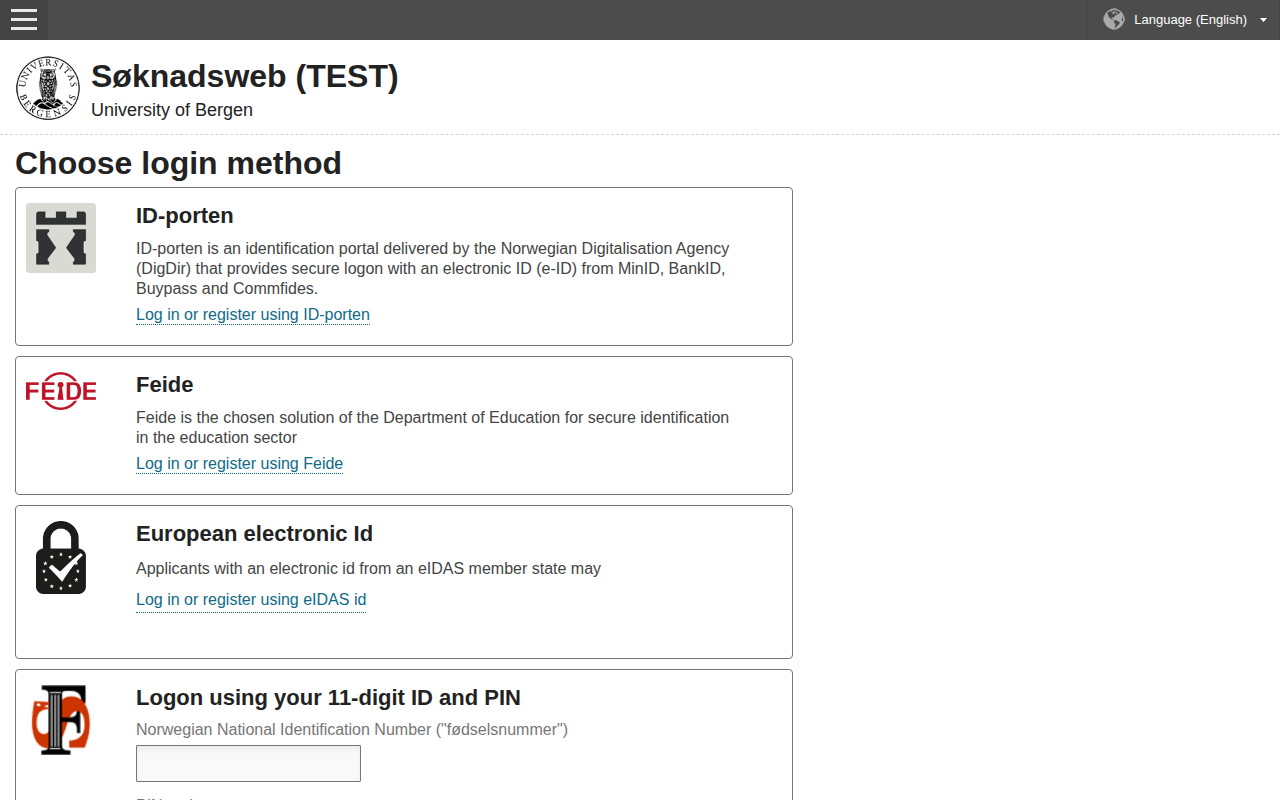Select the Feide login method panel
Screen dimensions: 1280x800
(403, 425)
